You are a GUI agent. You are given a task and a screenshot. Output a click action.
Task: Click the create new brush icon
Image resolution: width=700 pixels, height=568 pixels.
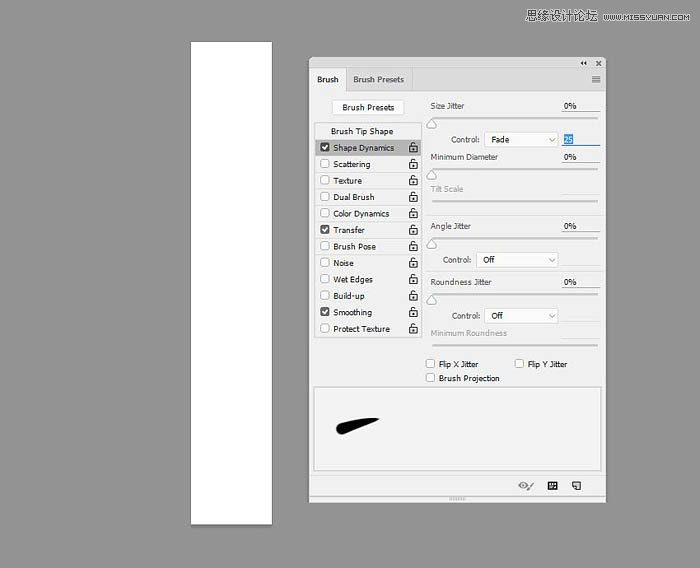pyautogui.click(x=577, y=485)
